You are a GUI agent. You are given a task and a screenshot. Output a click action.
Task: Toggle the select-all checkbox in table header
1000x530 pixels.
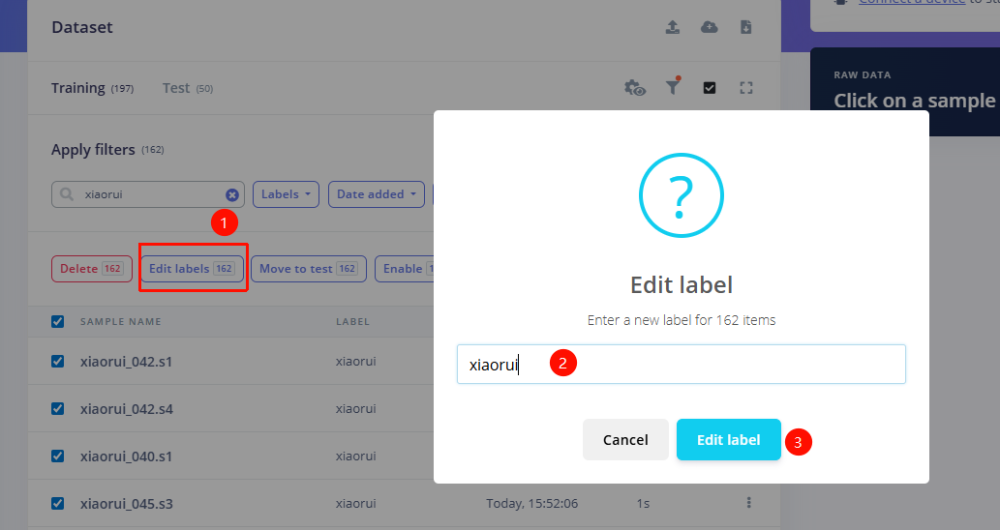58,322
